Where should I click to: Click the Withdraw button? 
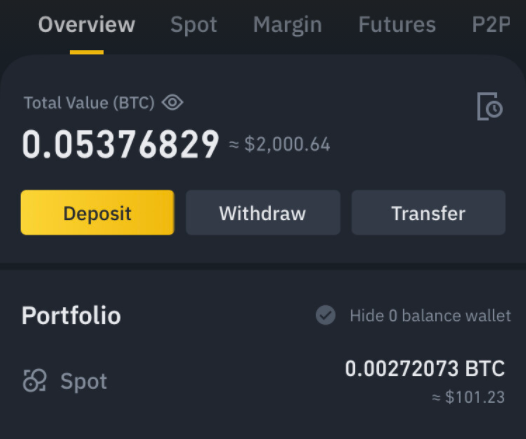(x=263, y=213)
